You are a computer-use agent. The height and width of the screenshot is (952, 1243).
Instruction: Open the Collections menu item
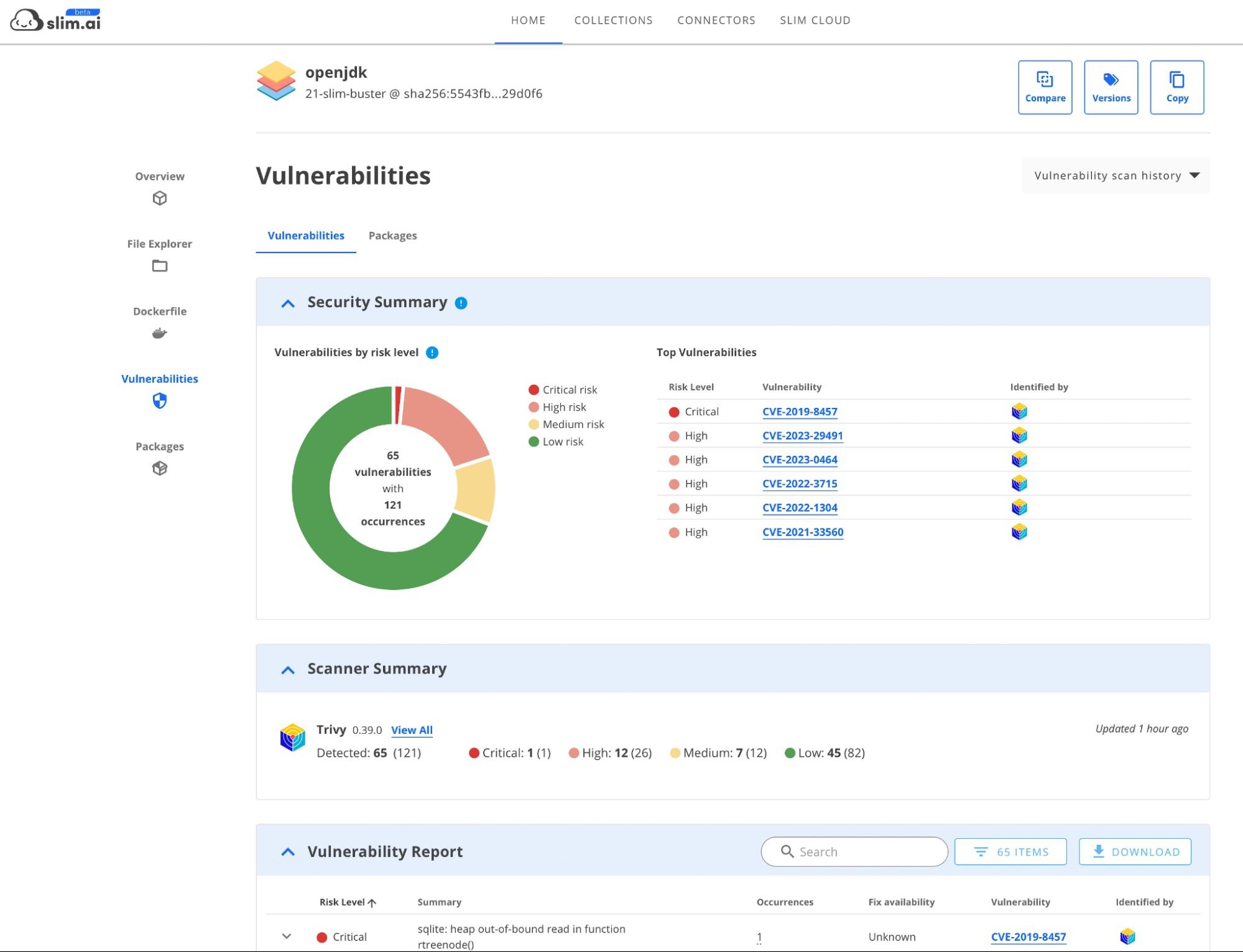point(613,21)
